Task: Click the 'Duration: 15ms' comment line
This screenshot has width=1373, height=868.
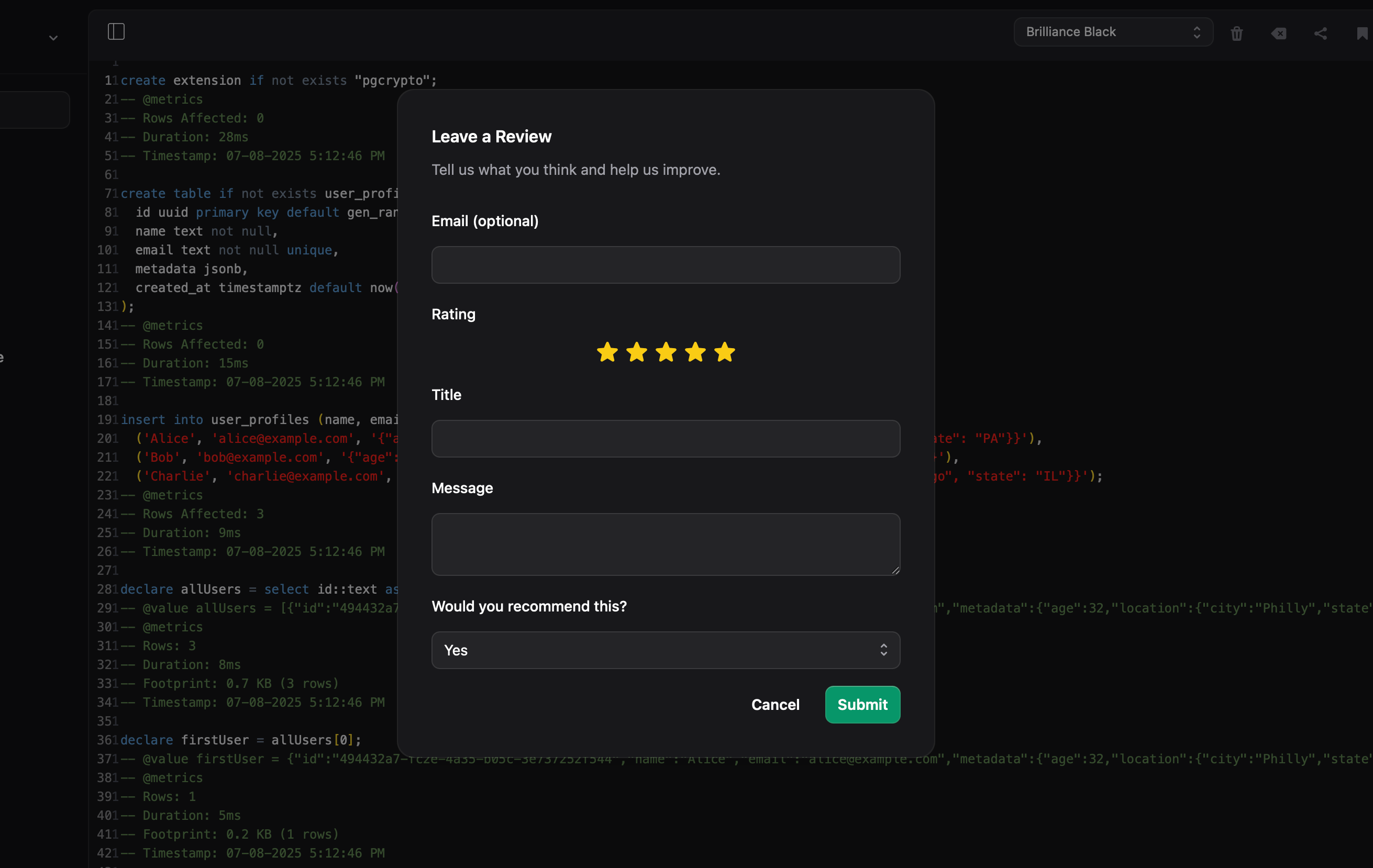Action: click(x=184, y=363)
